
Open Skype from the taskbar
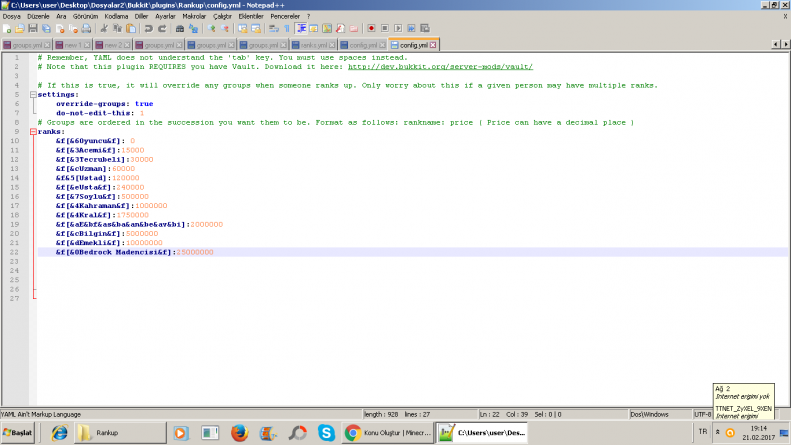326,433
